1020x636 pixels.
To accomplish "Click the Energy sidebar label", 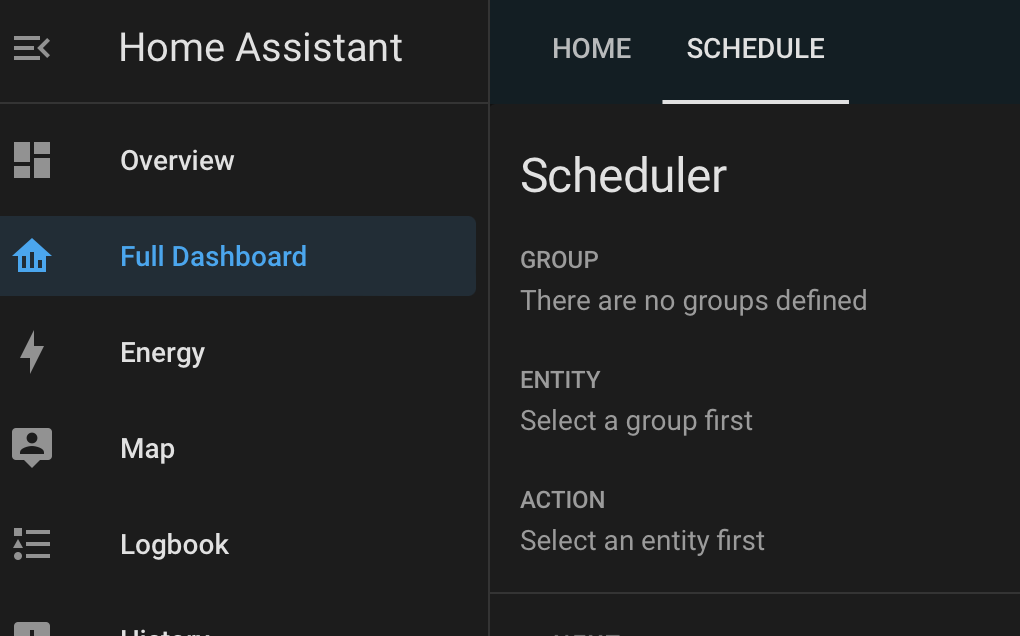I will pyautogui.click(x=162, y=352).
